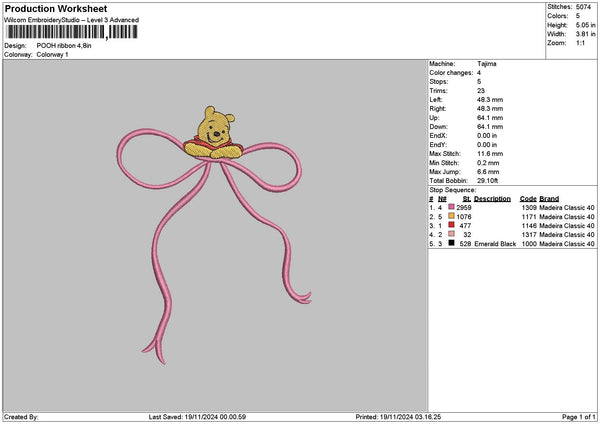Click the Pooh bear embroidery preview
The image size is (600, 424).
214,133
